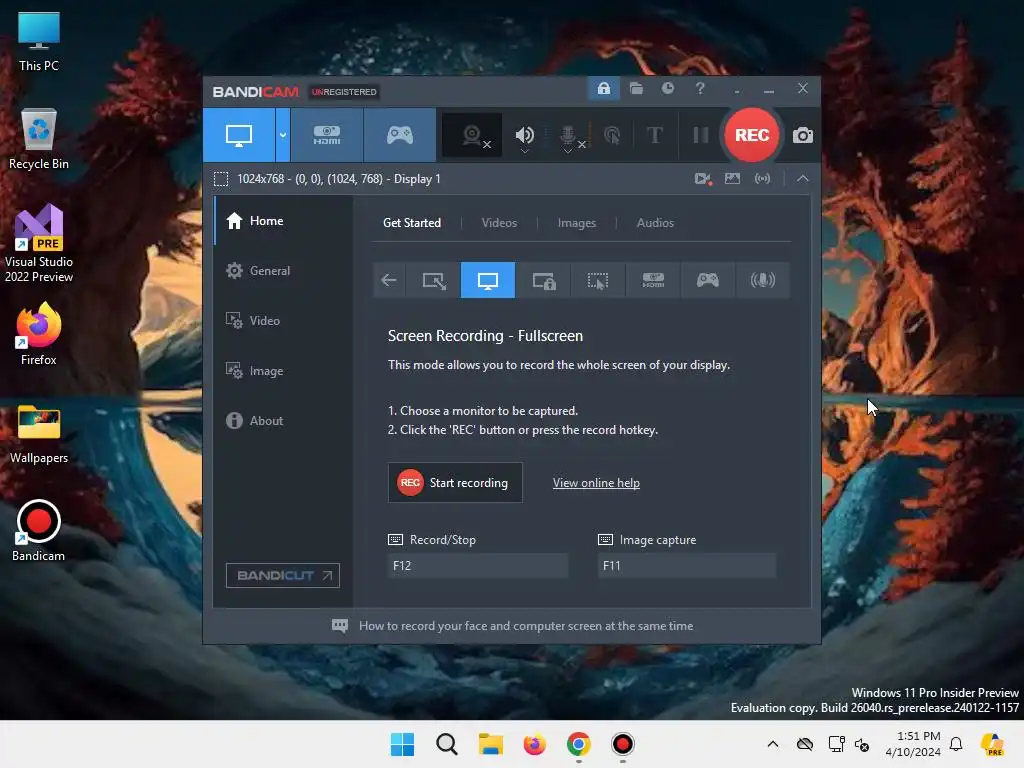Image resolution: width=1024 pixels, height=768 pixels.
Task: Switch to HDMI device recording mode
Action: [x=327, y=135]
